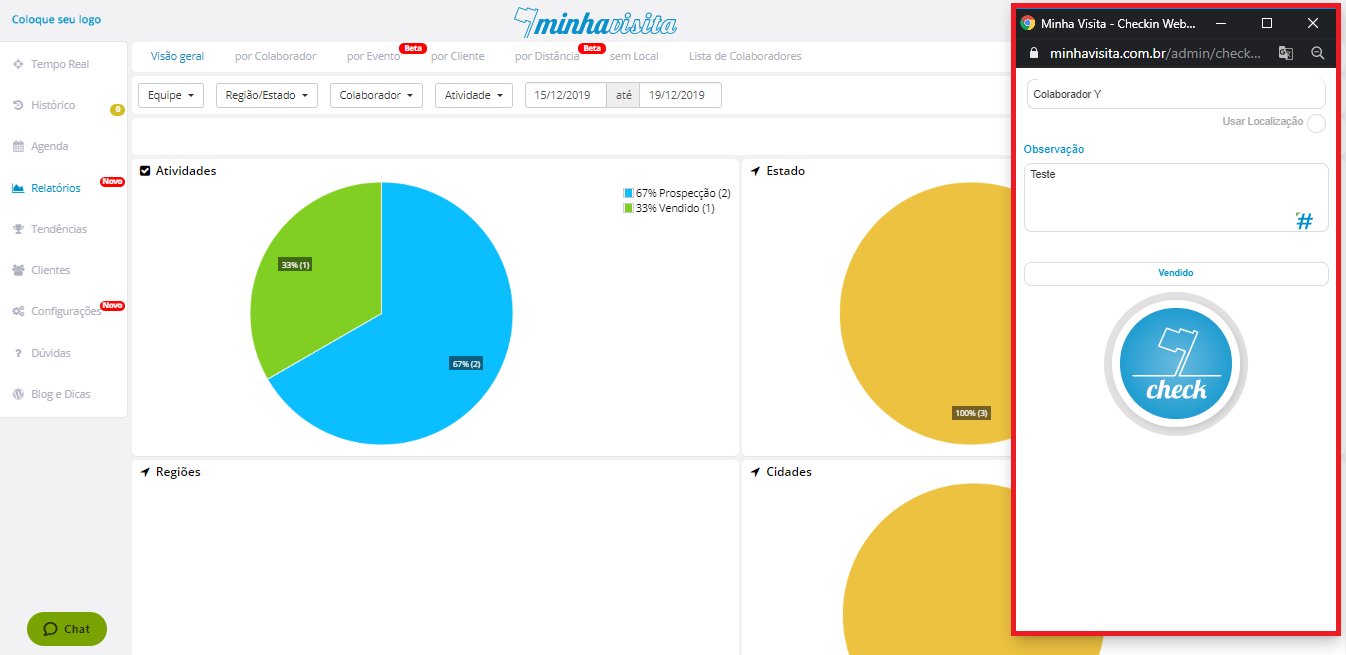Click the translate page icon

(1286, 53)
